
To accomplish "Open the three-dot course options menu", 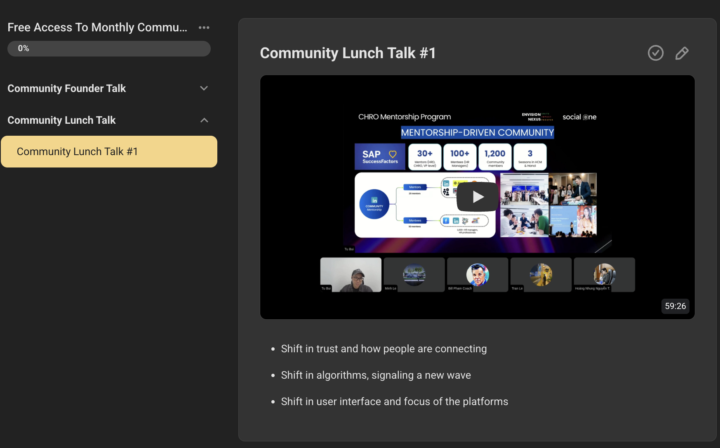I will (204, 28).
